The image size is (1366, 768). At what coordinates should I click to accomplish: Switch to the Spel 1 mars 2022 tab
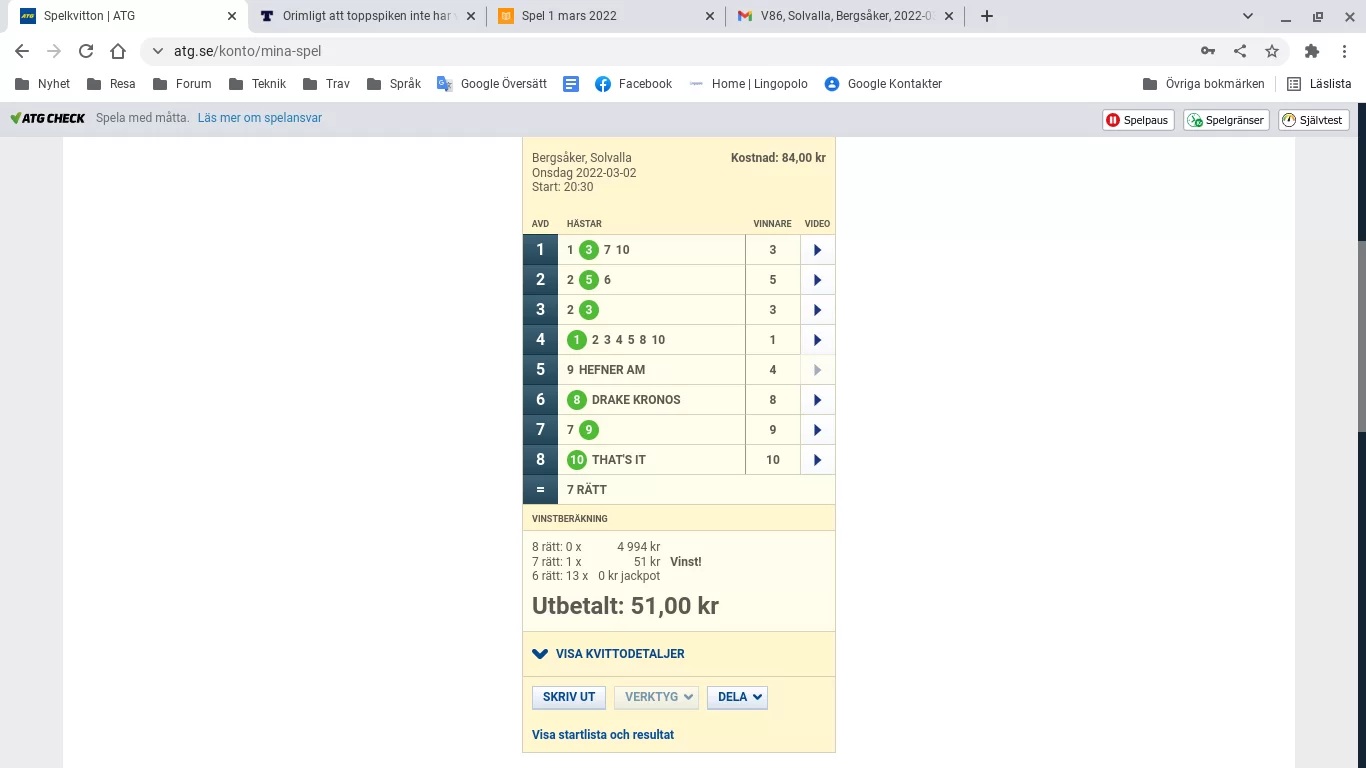(x=603, y=16)
